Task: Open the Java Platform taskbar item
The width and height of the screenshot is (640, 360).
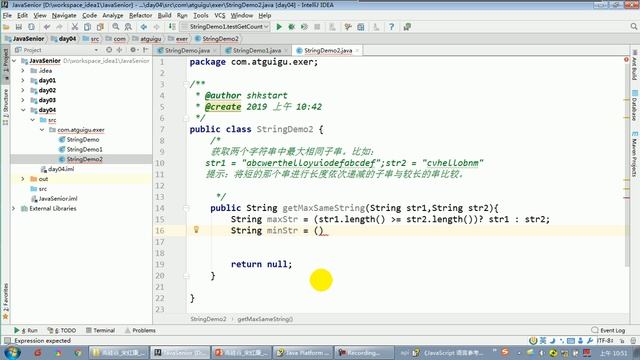Action: tap(303, 352)
